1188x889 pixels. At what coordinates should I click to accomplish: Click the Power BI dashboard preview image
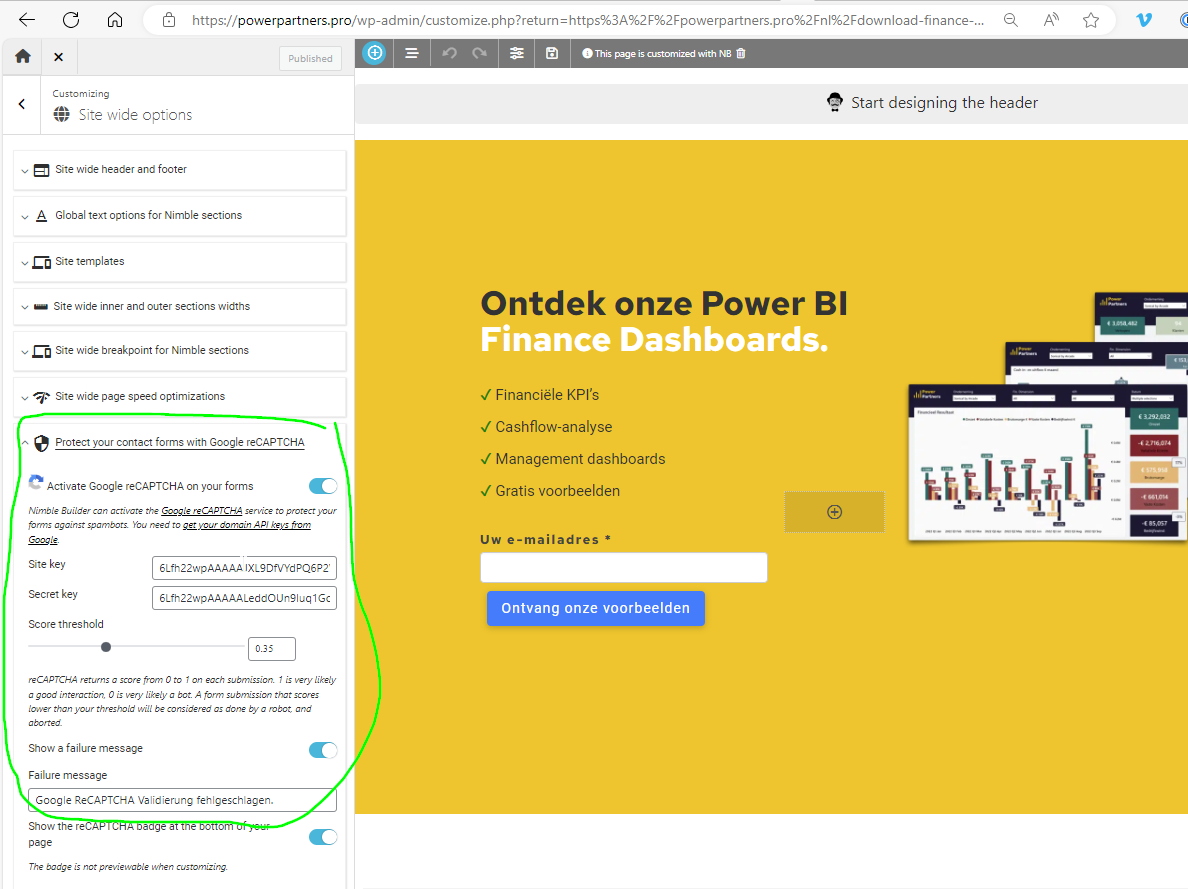tap(1048, 417)
